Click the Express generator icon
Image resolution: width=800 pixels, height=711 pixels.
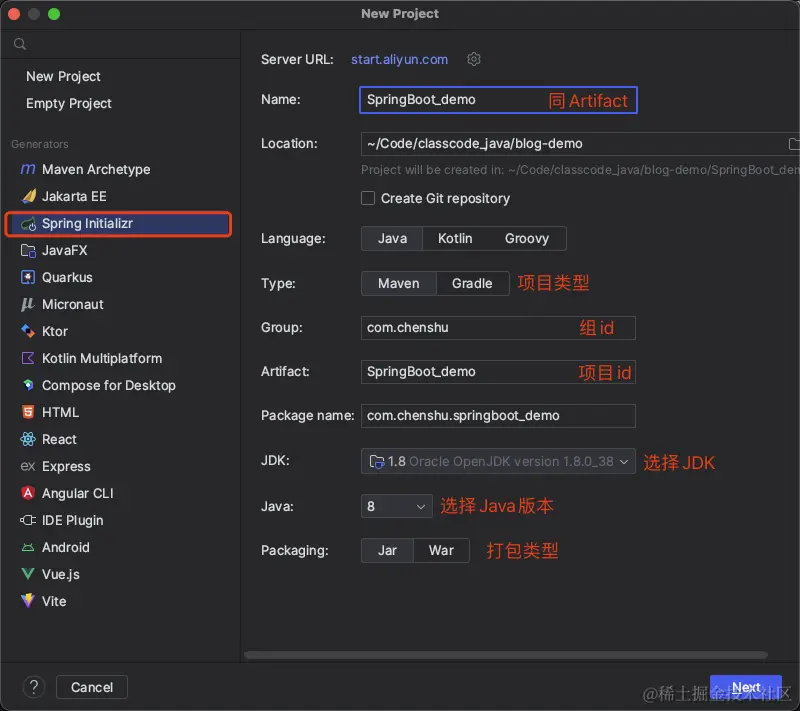pyautogui.click(x=28, y=466)
